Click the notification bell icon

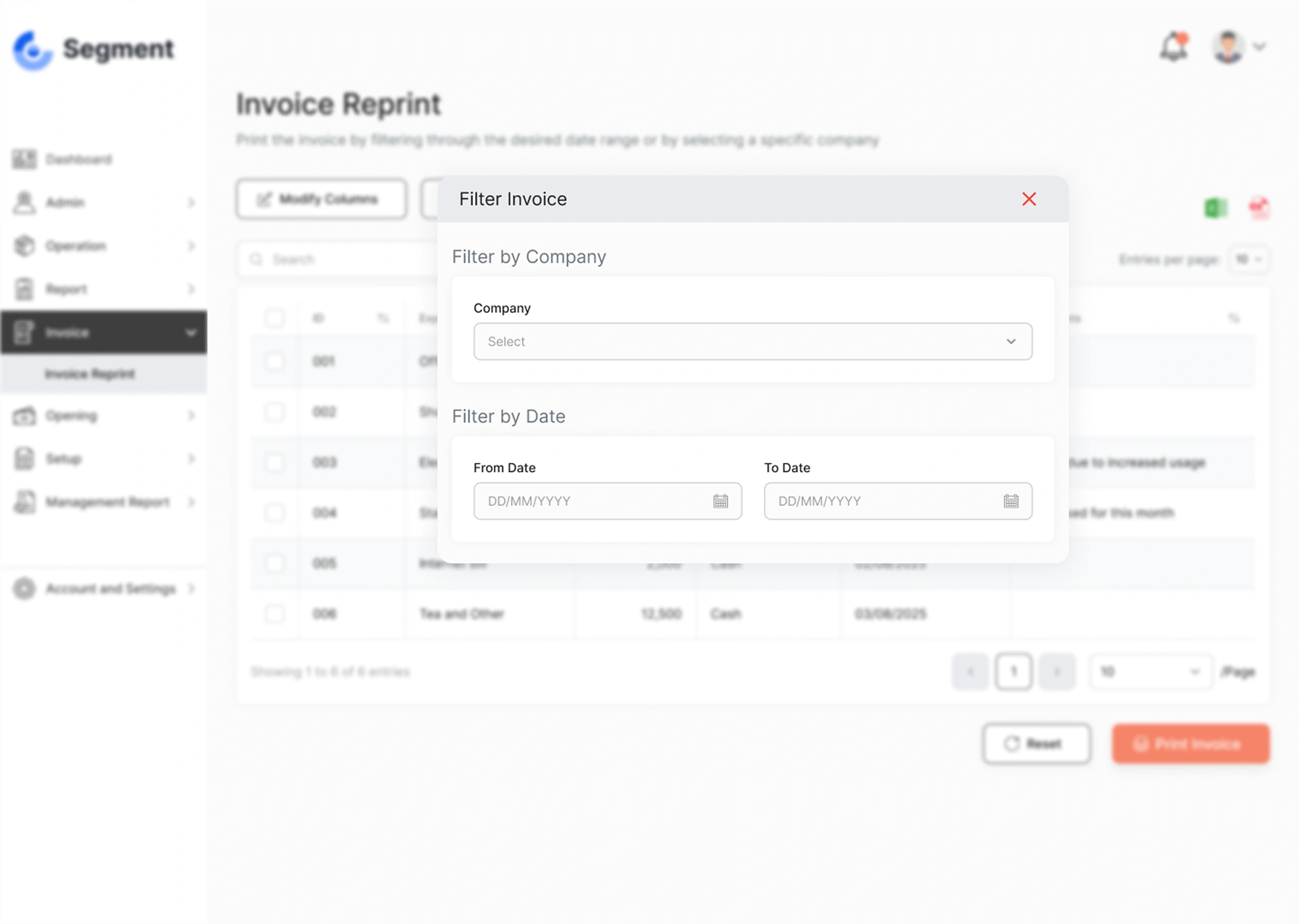1173,48
